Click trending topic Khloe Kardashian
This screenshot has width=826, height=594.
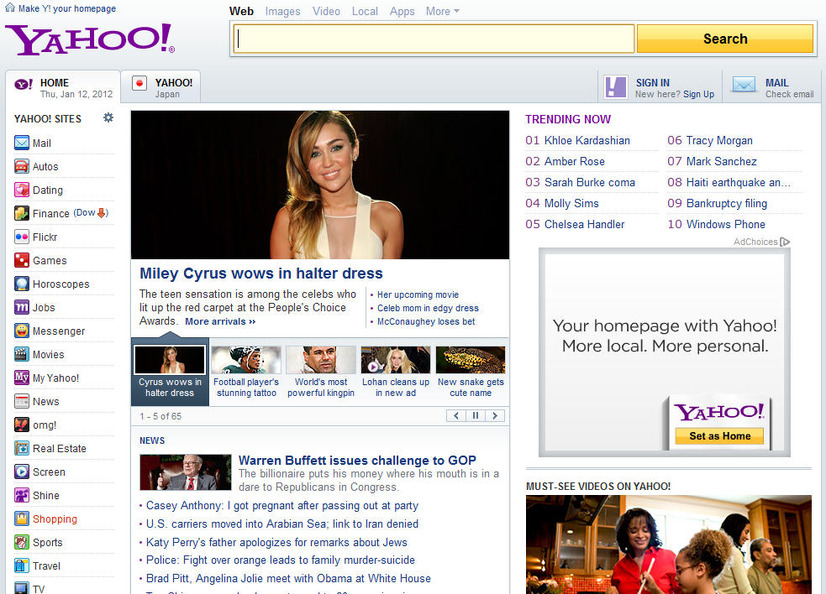[587, 141]
